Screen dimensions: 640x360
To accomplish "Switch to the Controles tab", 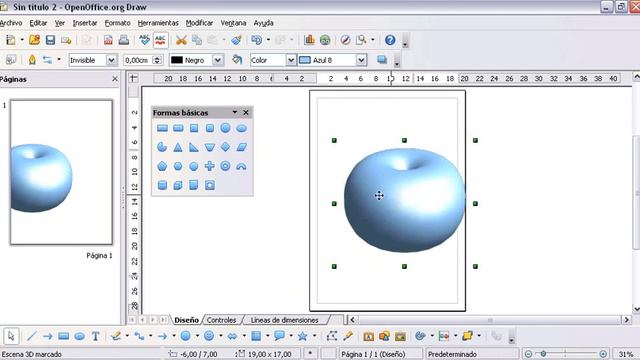I will [221, 320].
